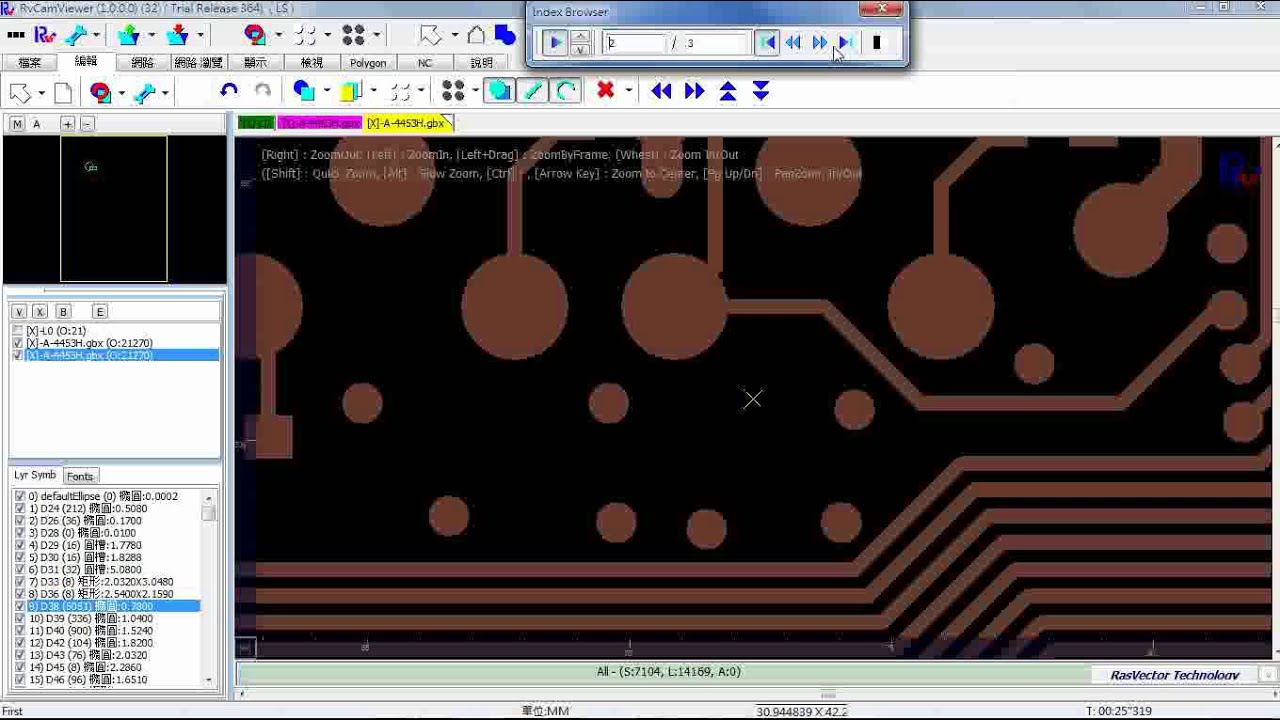This screenshot has height=720, width=1280.
Task: Click the Rv logo icon in top toolbar
Action: pos(44,35)
